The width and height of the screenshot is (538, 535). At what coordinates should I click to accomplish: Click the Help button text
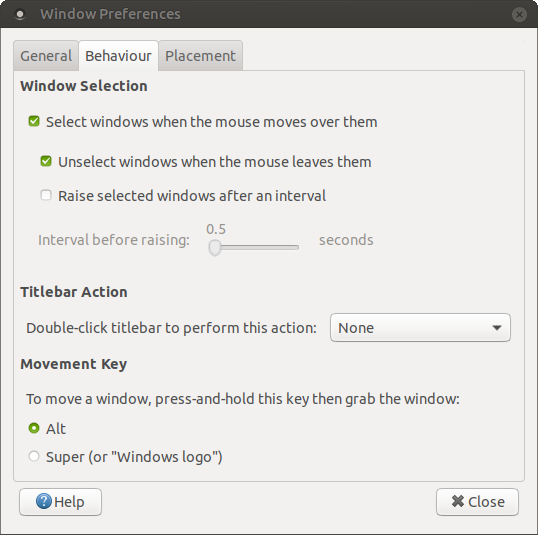(69, 502)
